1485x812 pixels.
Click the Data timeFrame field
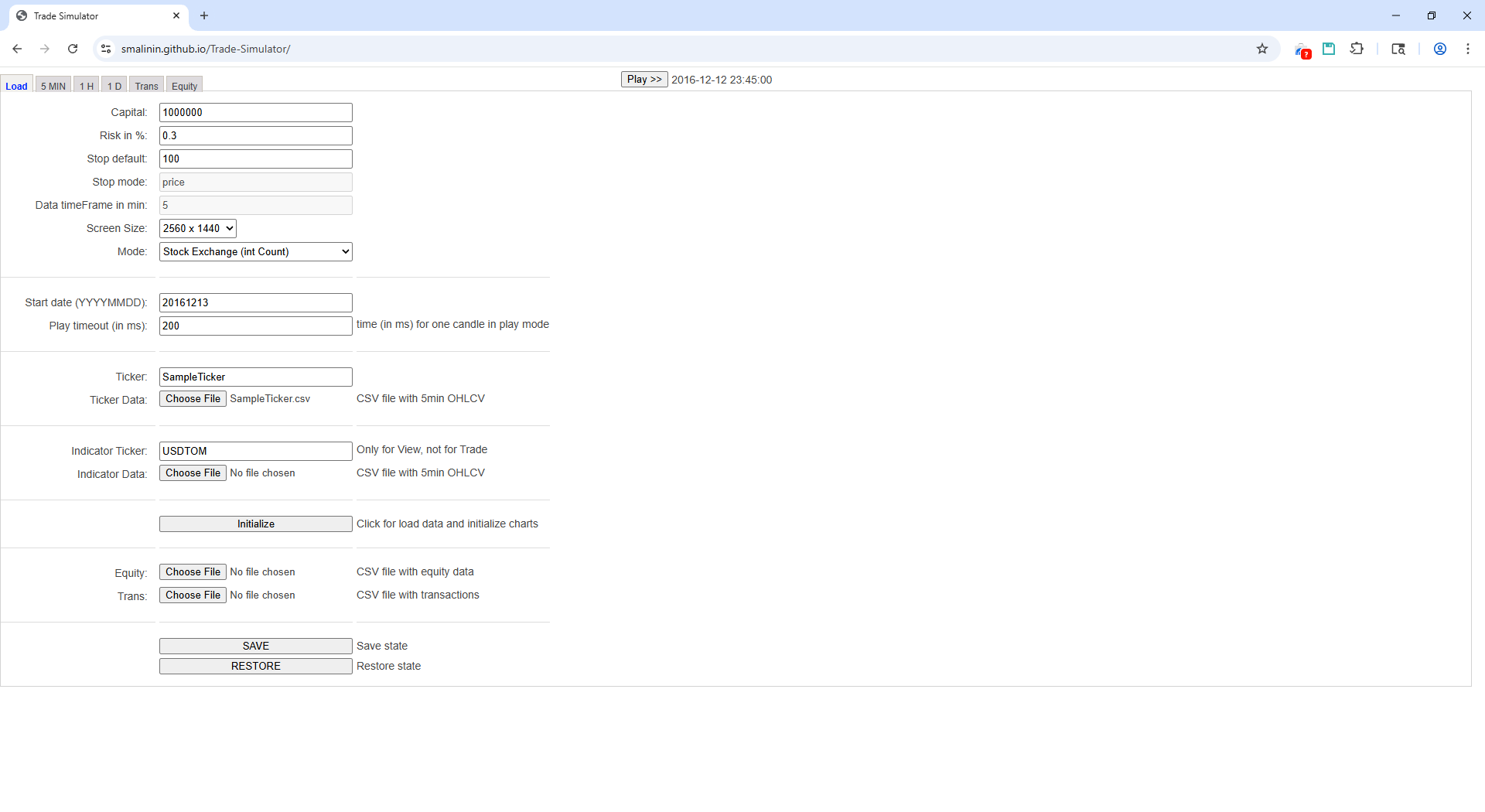point(256,205)
